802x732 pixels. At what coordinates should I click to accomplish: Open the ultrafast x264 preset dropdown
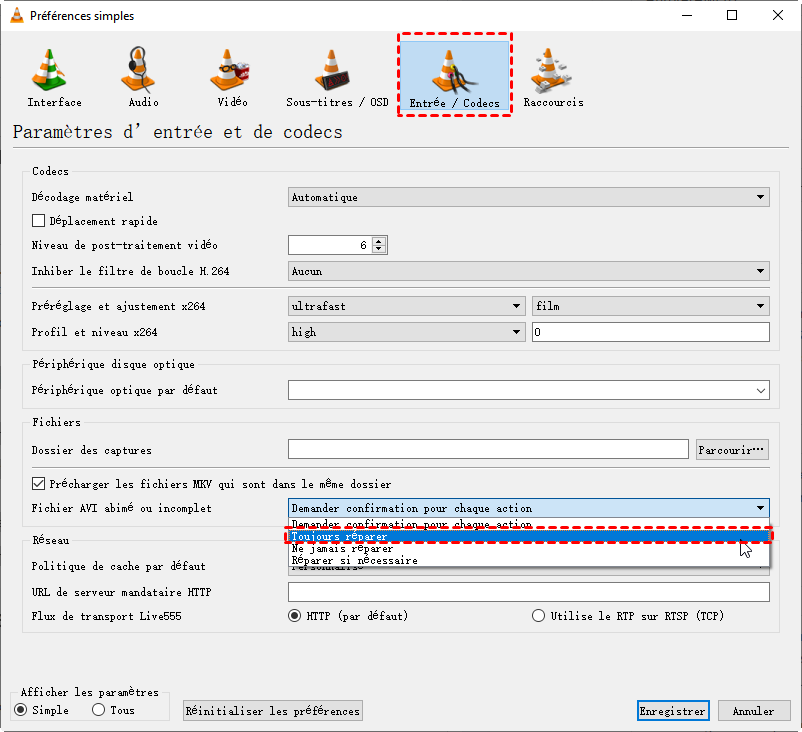click(x=406, y=306)
